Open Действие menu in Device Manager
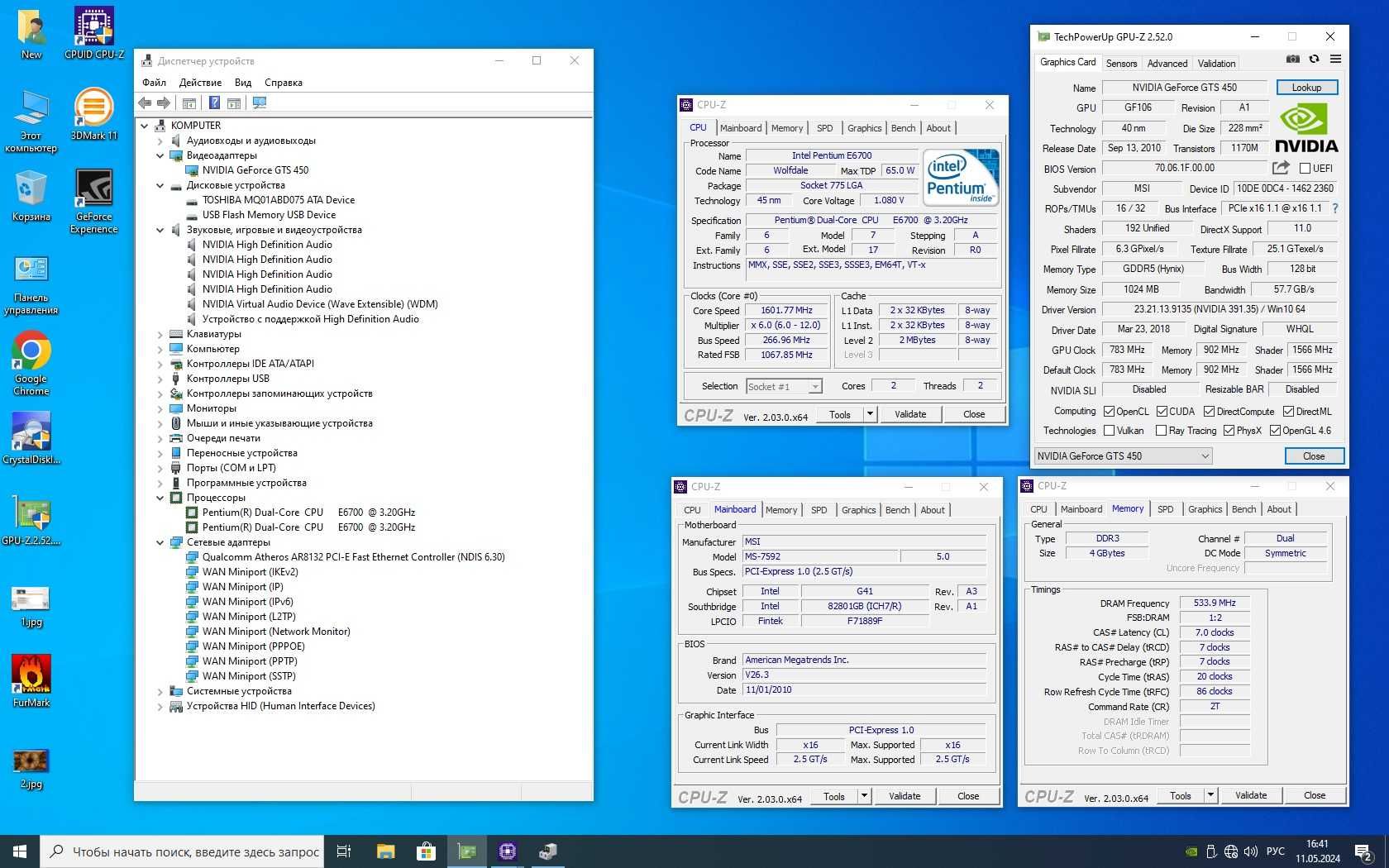This screenshot has height=868, width=1389. coord(200,83)
